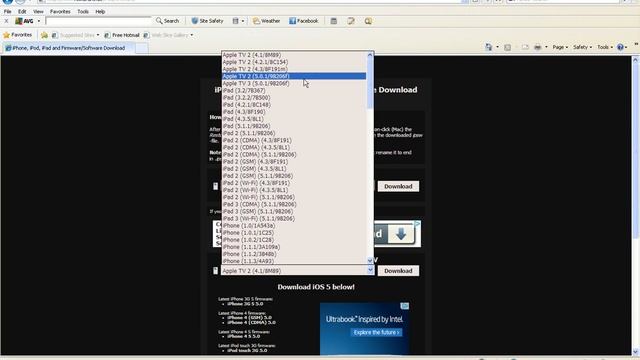Click the blue download arrow ad banner

point(400,234)
